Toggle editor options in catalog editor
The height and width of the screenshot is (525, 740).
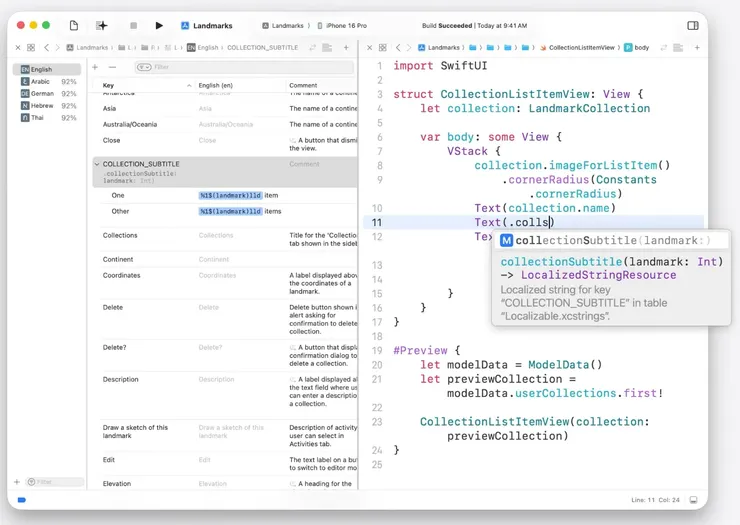(327, 48)
